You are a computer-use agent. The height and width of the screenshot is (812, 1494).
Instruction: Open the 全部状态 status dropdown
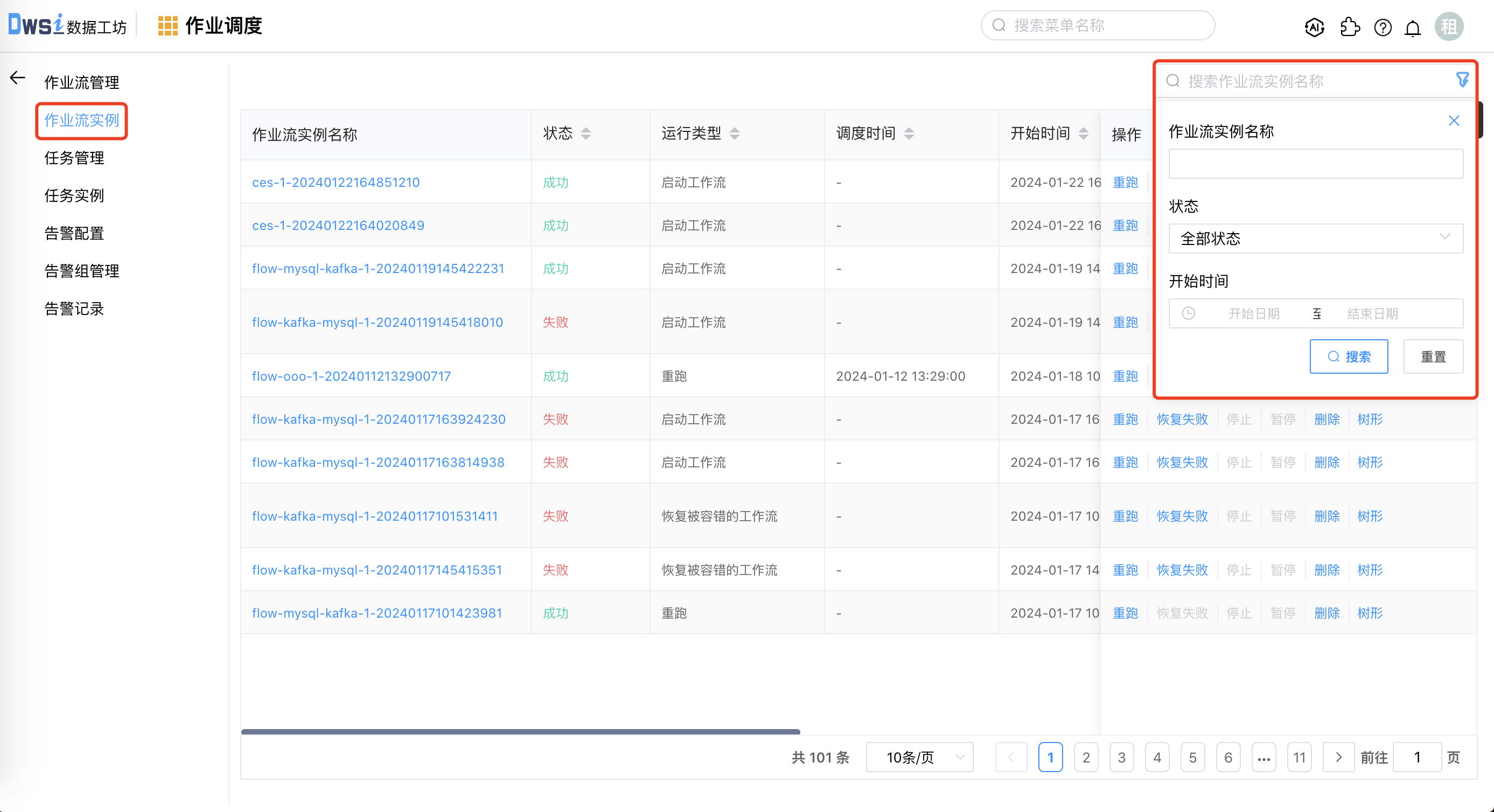coord(1315,239)
